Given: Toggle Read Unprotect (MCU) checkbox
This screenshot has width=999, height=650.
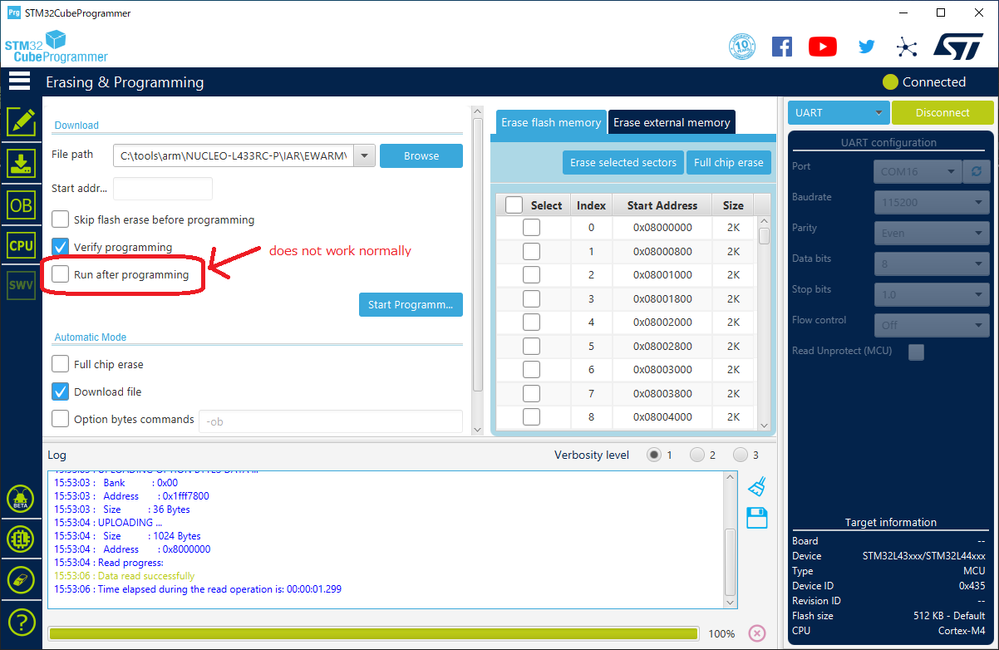Looking at the screenshot, I should (916, 352).
